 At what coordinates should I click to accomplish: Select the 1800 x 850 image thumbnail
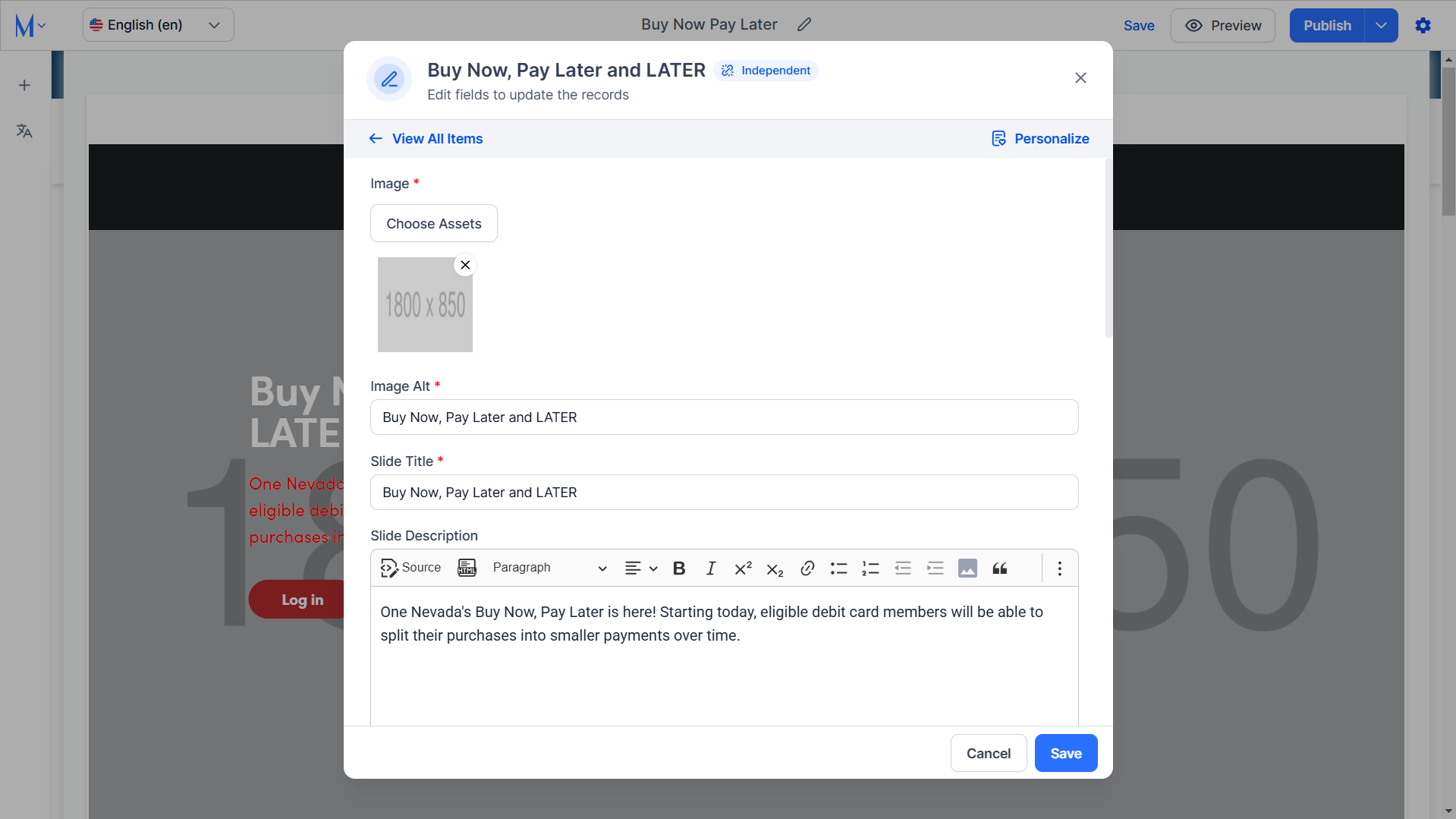point(425,304)
